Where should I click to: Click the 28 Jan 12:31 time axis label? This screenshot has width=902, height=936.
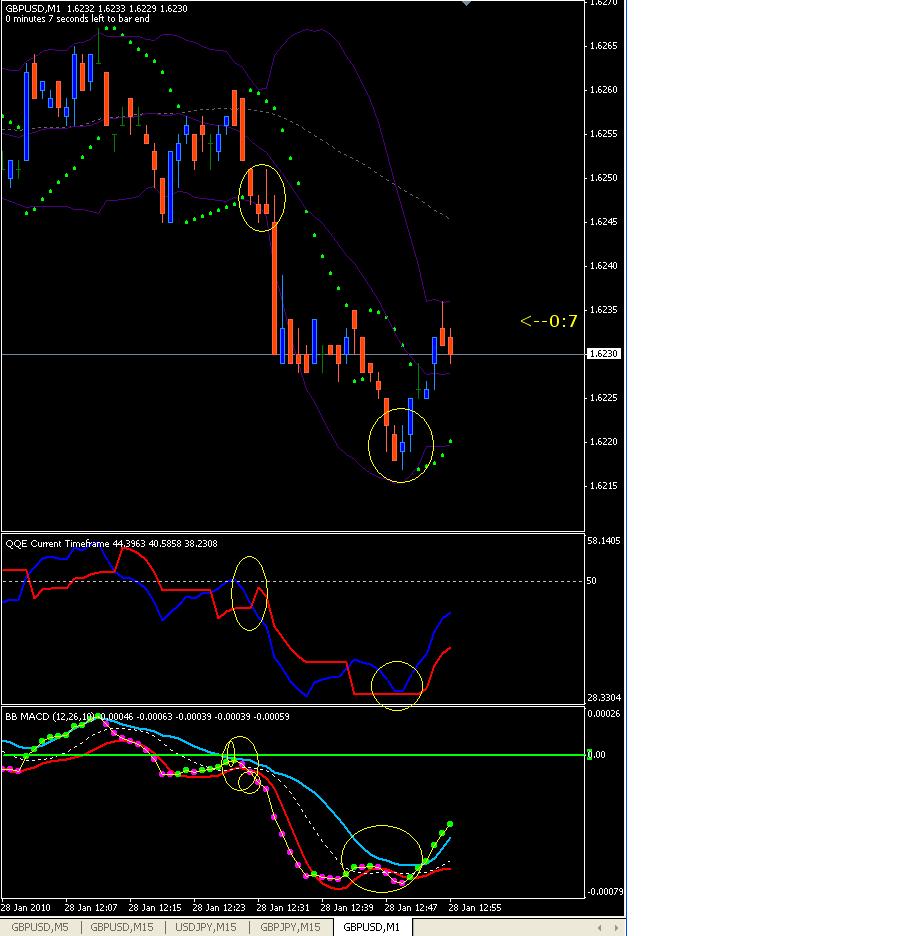click(283, 908)
